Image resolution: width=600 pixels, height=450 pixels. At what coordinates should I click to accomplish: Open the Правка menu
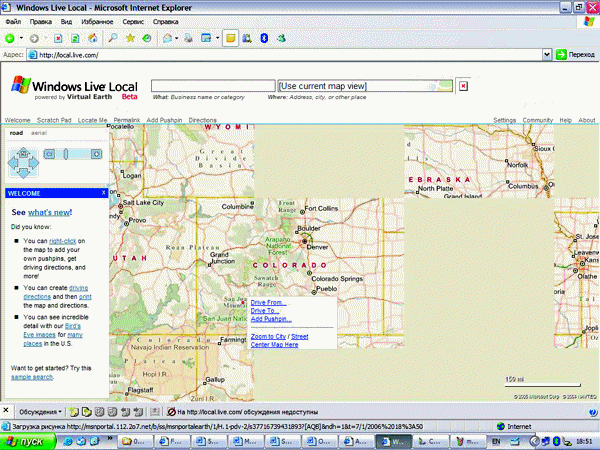click(x=41, y=22)
